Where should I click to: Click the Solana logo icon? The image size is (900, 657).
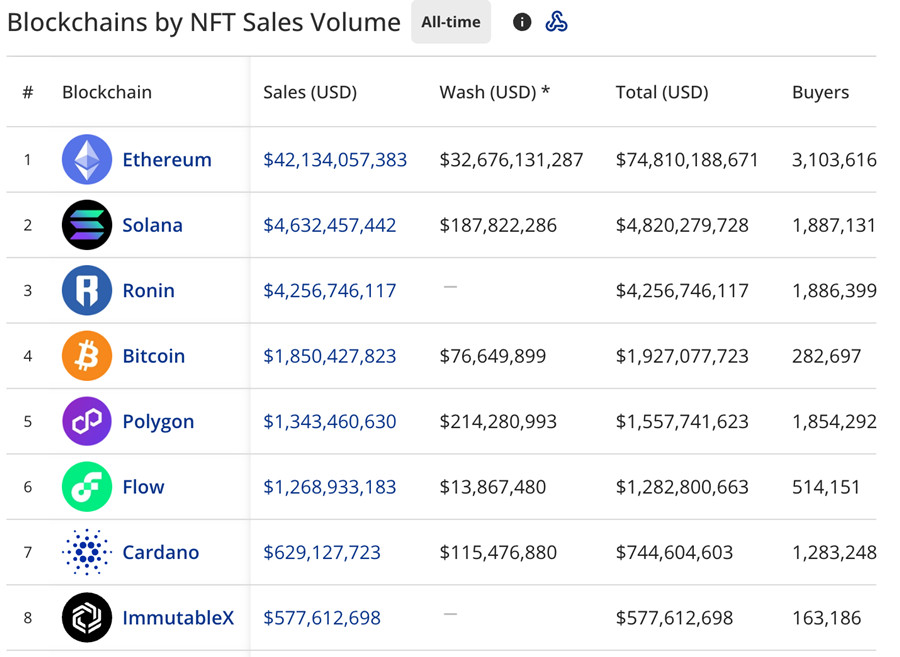[x=87, y=225]
